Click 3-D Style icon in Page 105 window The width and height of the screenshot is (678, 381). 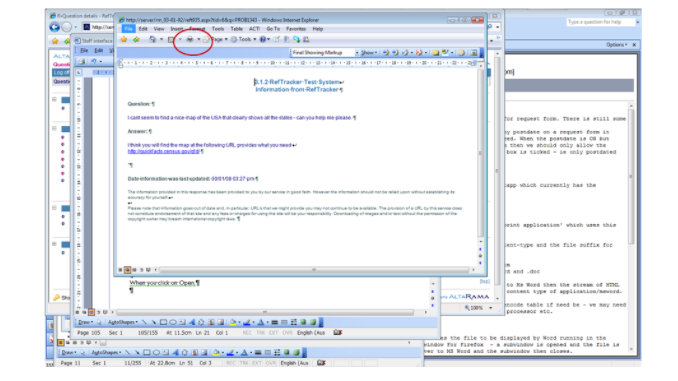pos(313,322)
